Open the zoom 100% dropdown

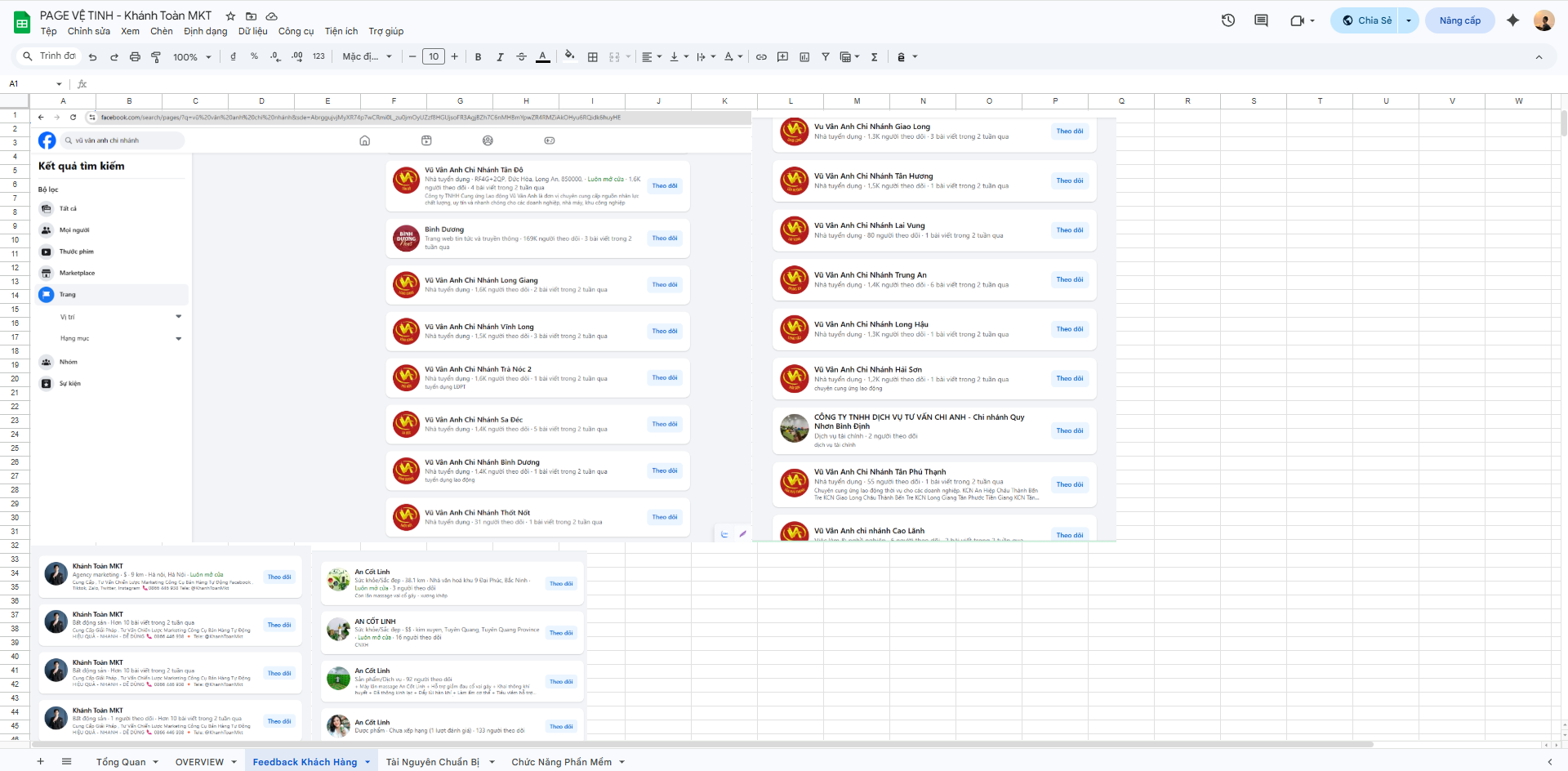tap(192, 57)
